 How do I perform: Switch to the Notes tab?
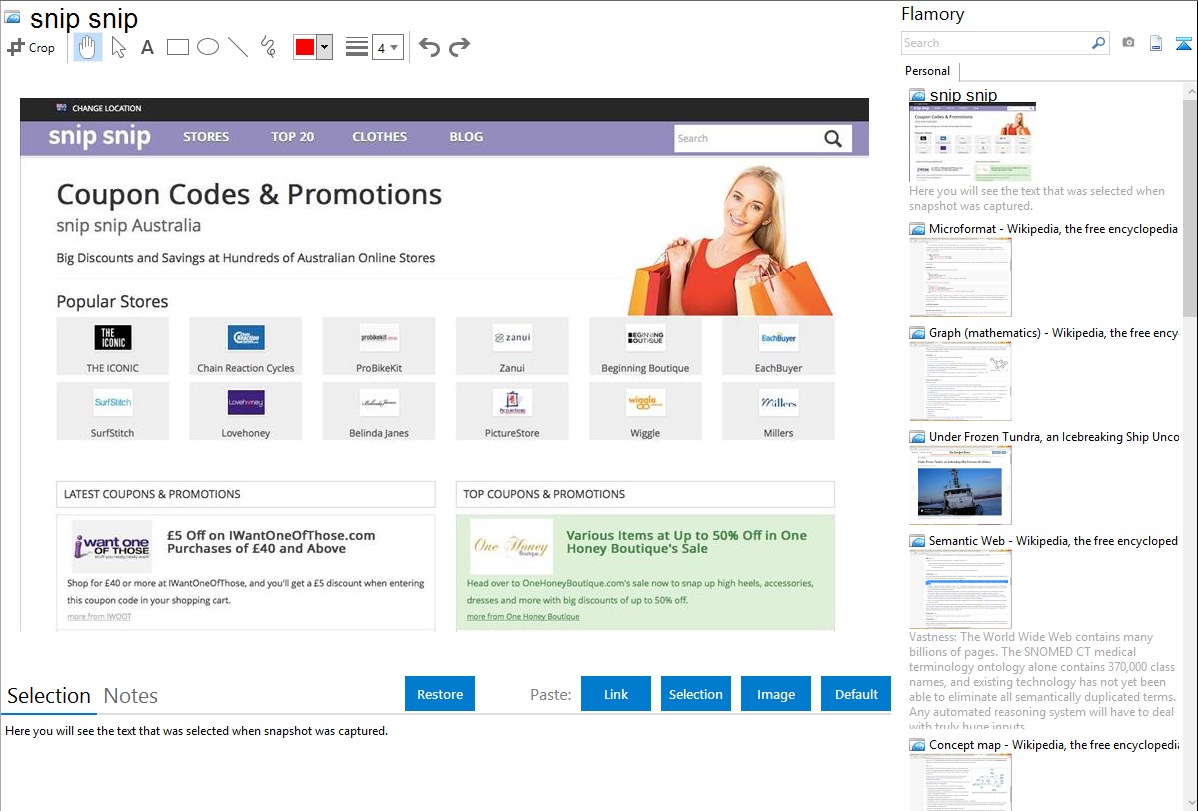point(131,696)
